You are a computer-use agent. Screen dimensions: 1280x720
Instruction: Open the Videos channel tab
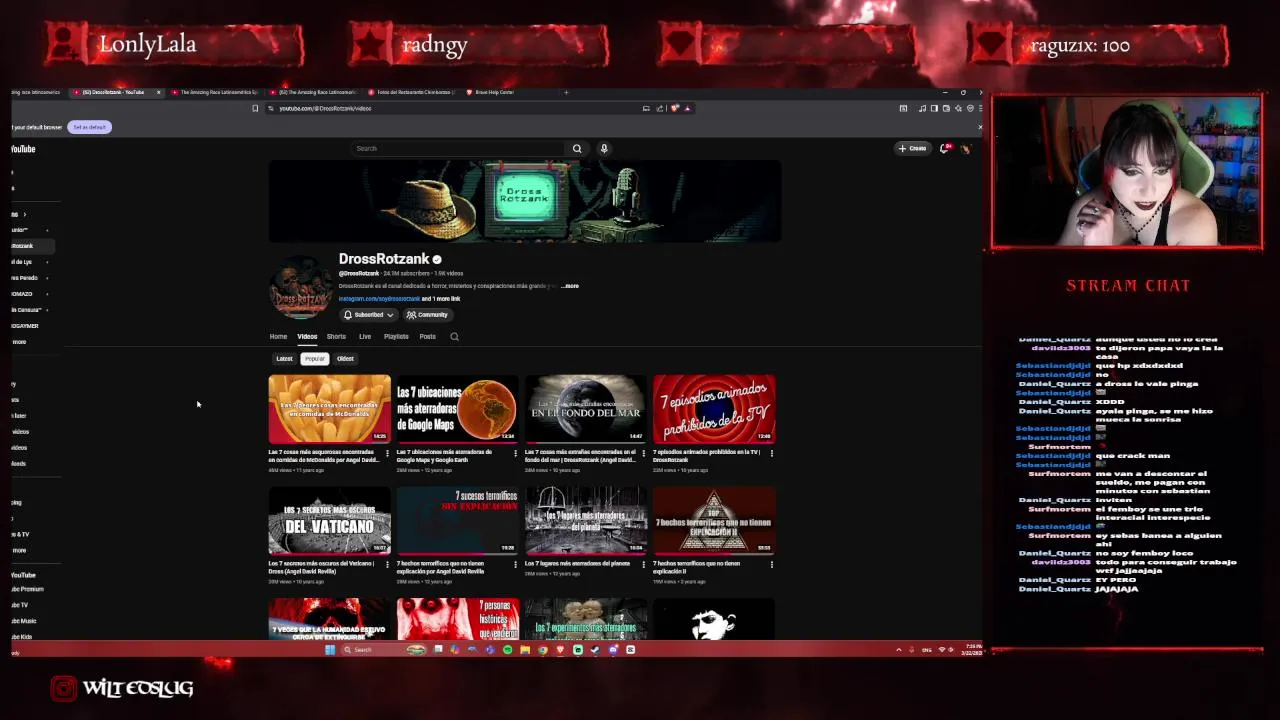coord(307,336)
